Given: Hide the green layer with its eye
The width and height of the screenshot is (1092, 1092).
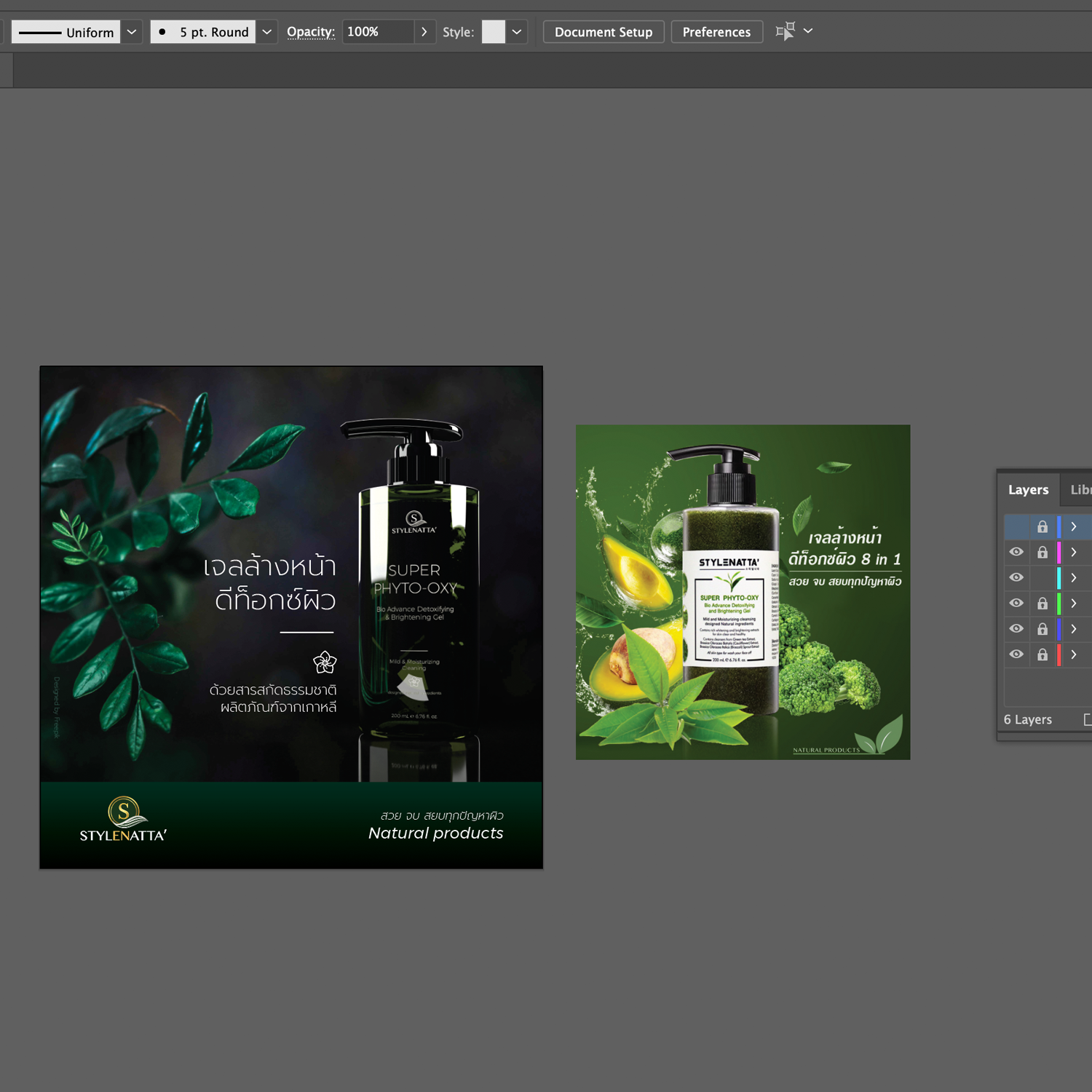Looking at the screenshot, I should tap(1016, 603).
